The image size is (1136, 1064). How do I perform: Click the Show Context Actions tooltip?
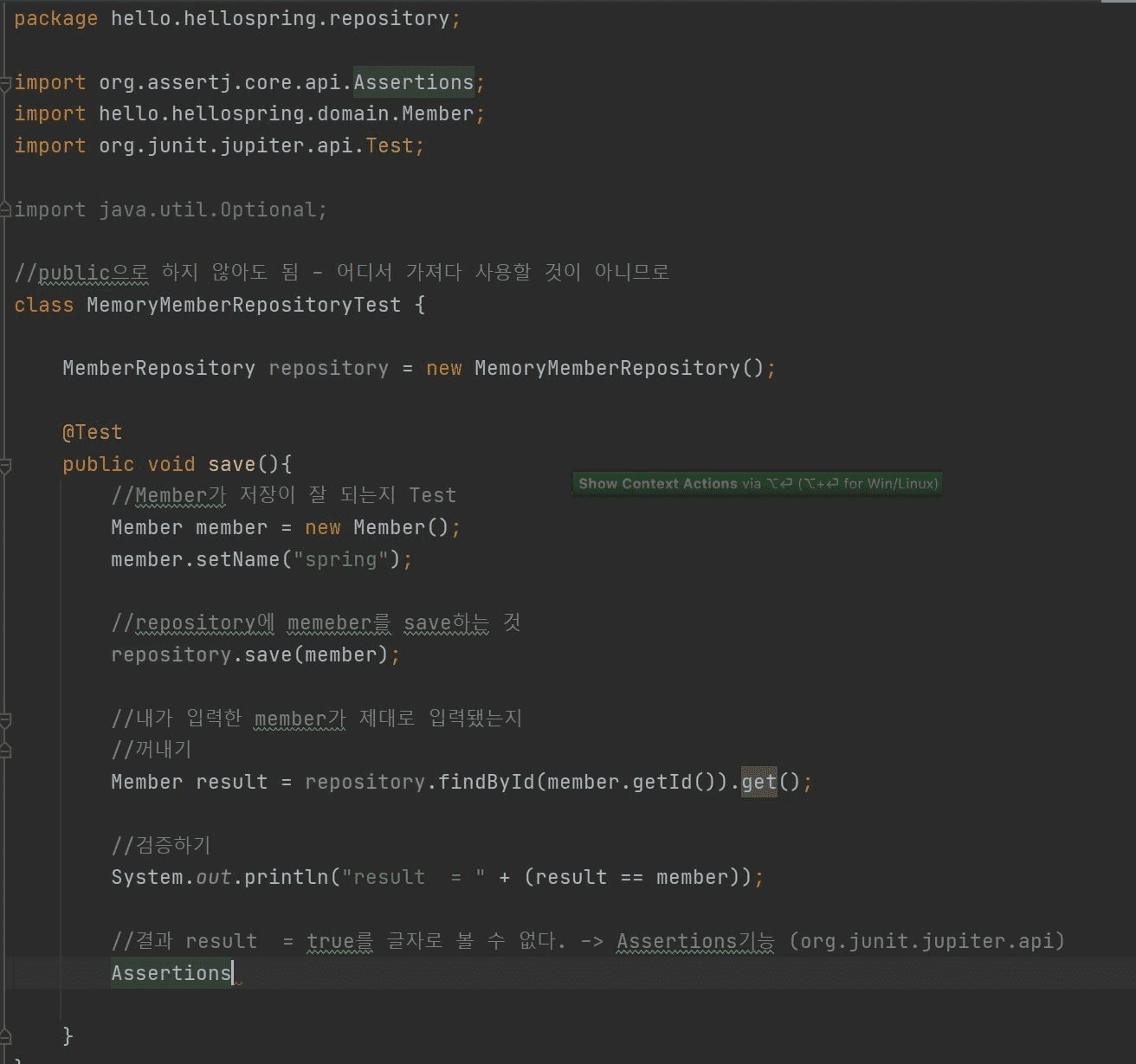[757, 484]
